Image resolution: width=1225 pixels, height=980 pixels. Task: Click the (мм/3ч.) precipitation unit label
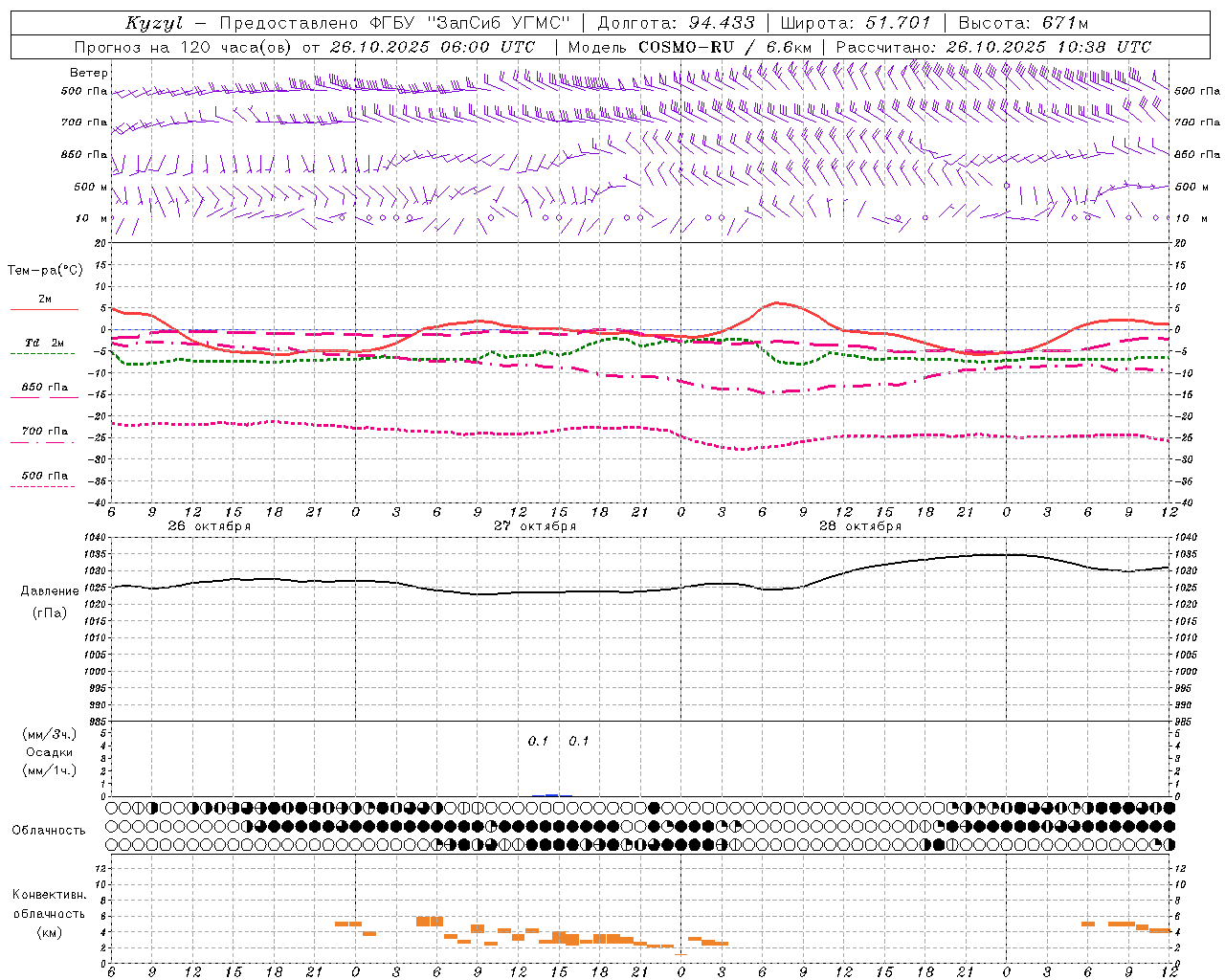tap(50, 735)
